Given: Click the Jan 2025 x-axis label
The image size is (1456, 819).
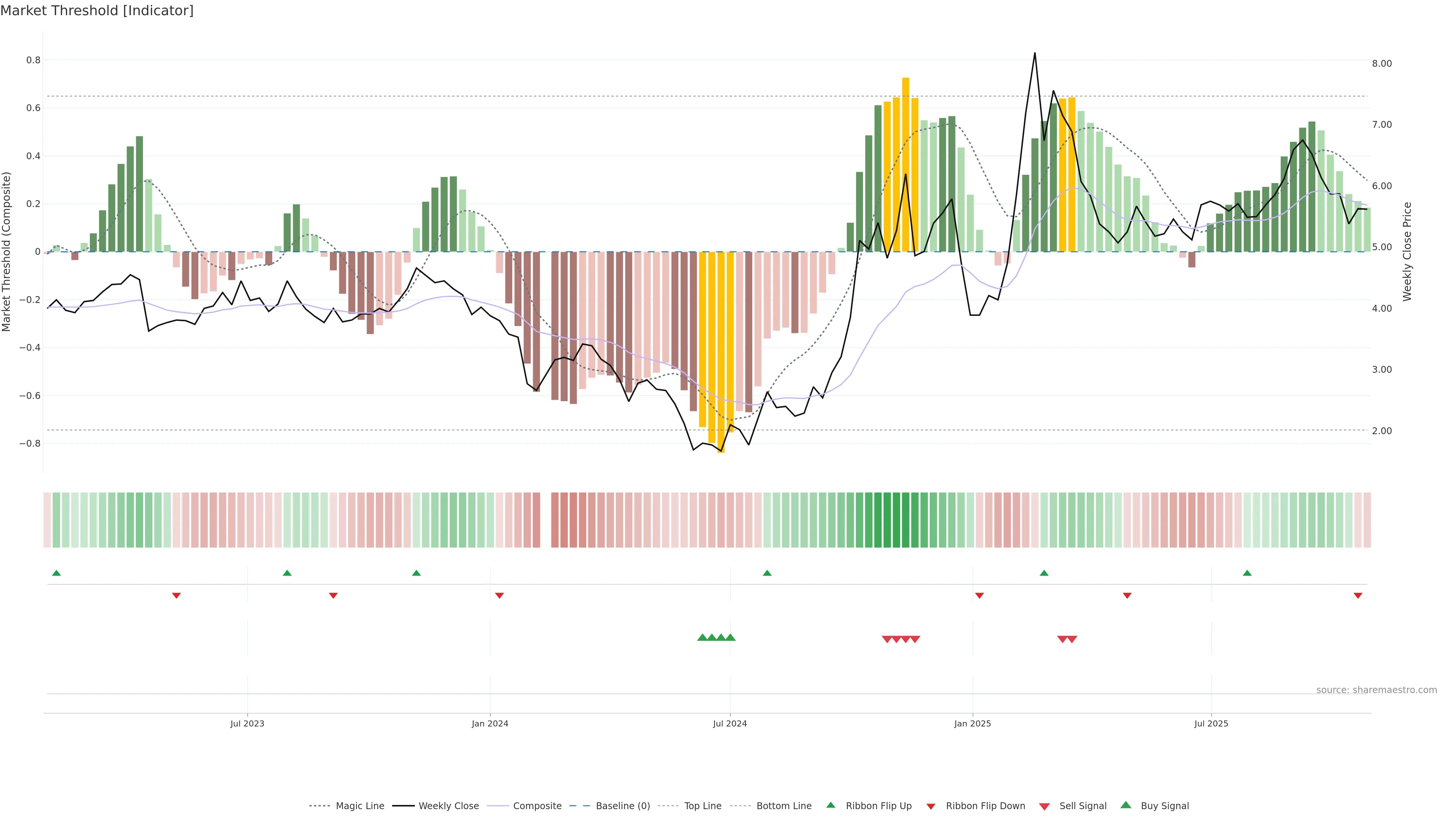Looking at the screenshot, I should [x=972, y=723].
